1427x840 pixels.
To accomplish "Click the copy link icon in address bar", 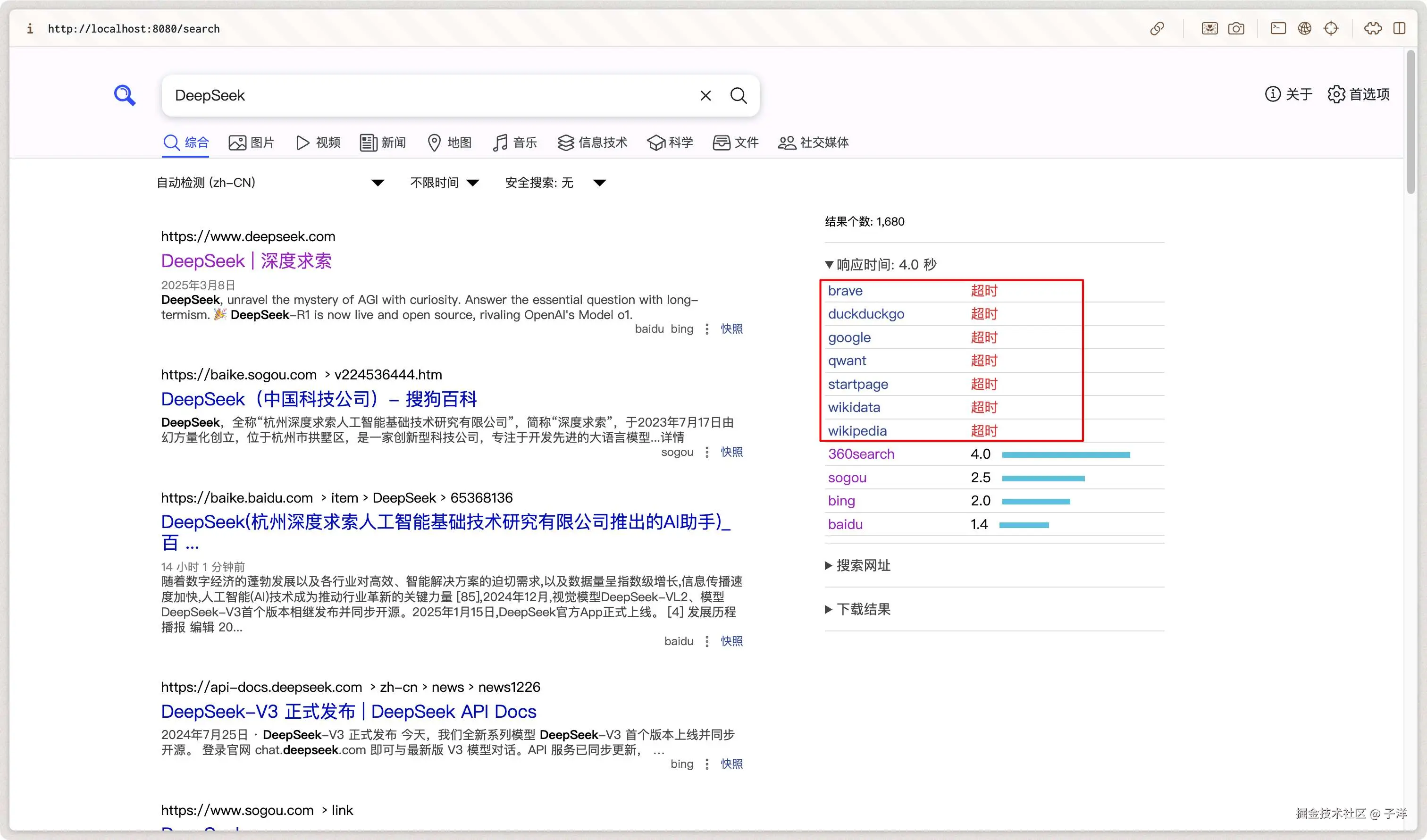I will tap(1157, 28).
